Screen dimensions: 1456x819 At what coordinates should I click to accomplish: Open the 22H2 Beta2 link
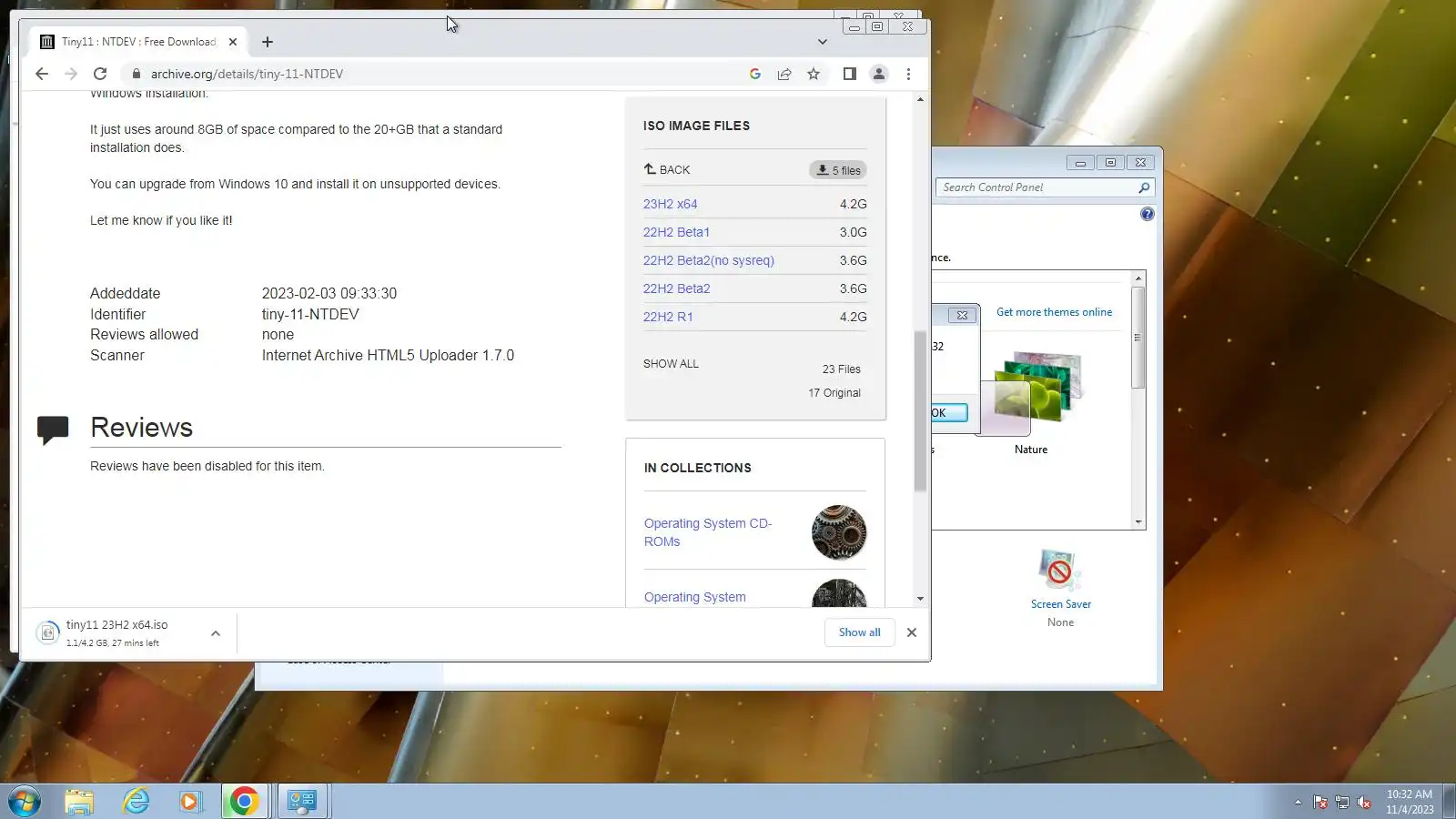[x=677, y=288]
